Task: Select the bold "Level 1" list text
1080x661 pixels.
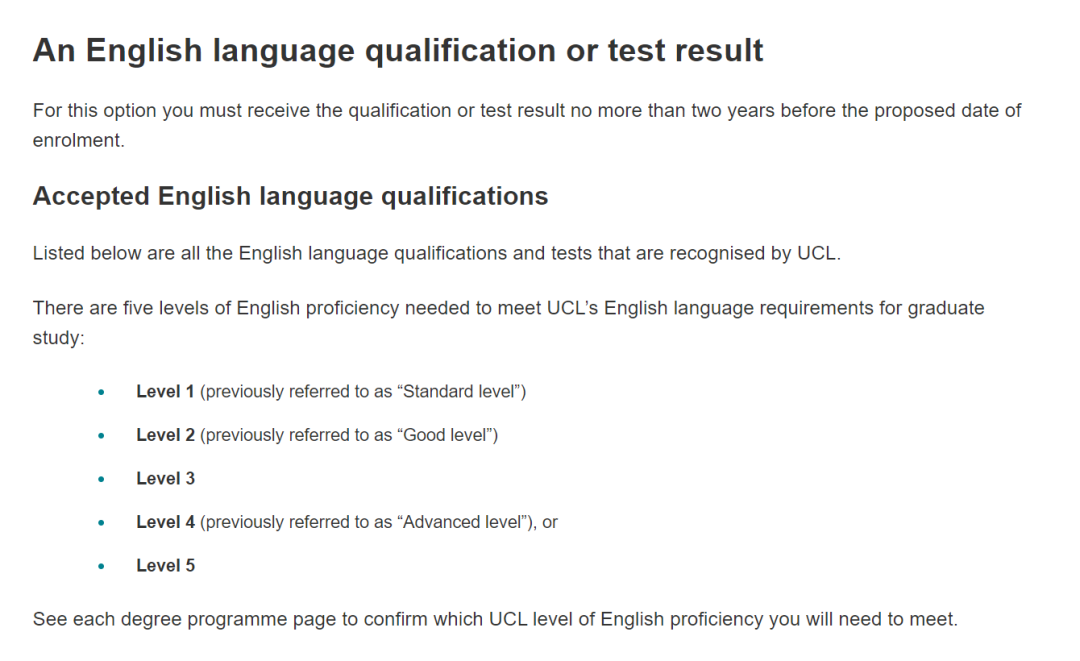Action: point(165,392)
